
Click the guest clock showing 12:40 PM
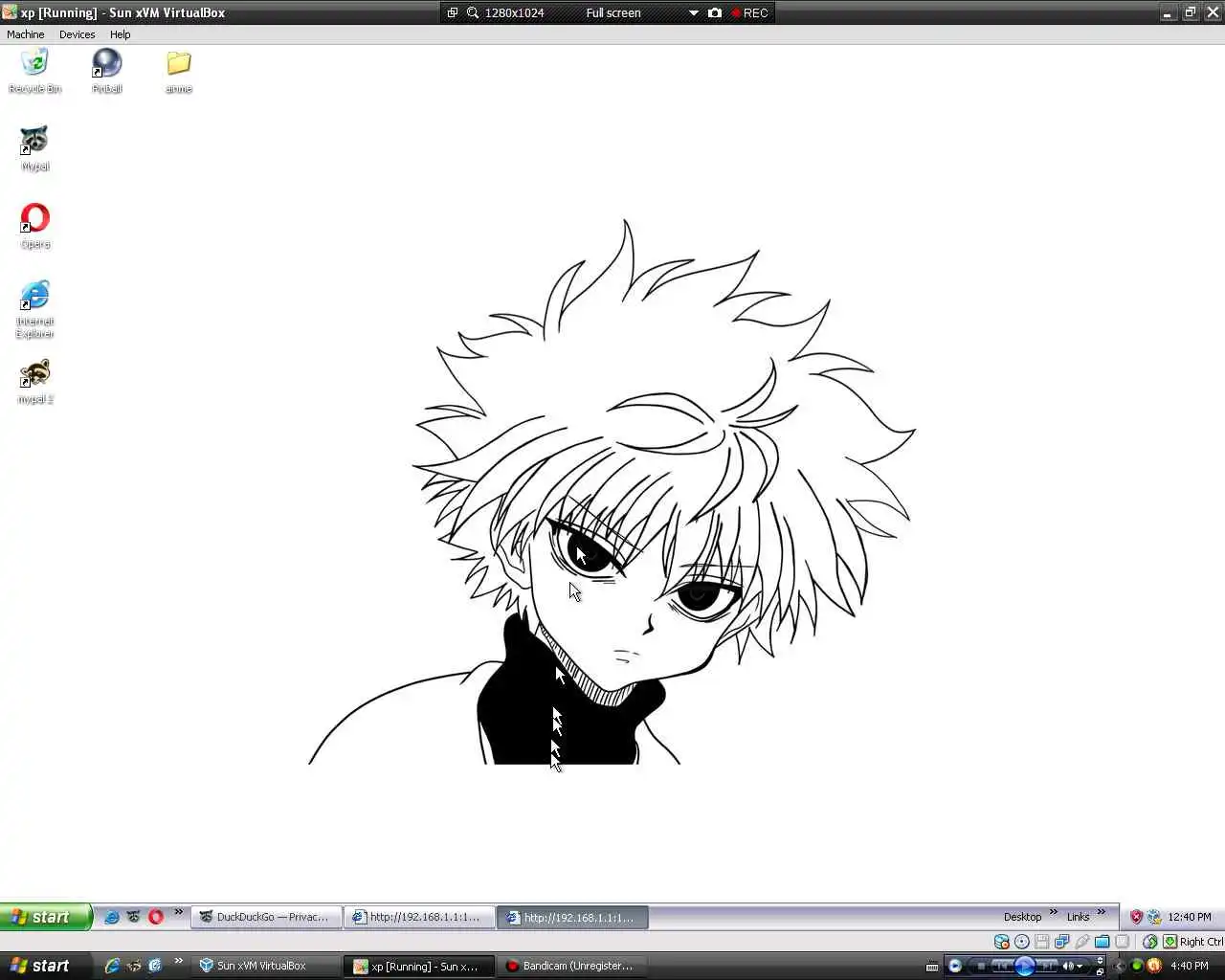point(1190,917)
